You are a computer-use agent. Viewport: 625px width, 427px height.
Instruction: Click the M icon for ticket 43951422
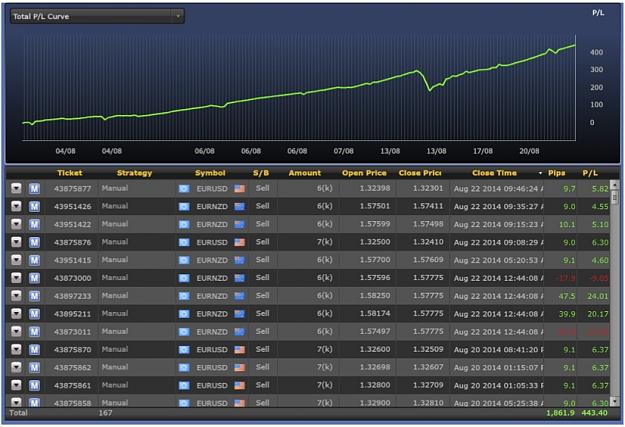pos(34,224)
